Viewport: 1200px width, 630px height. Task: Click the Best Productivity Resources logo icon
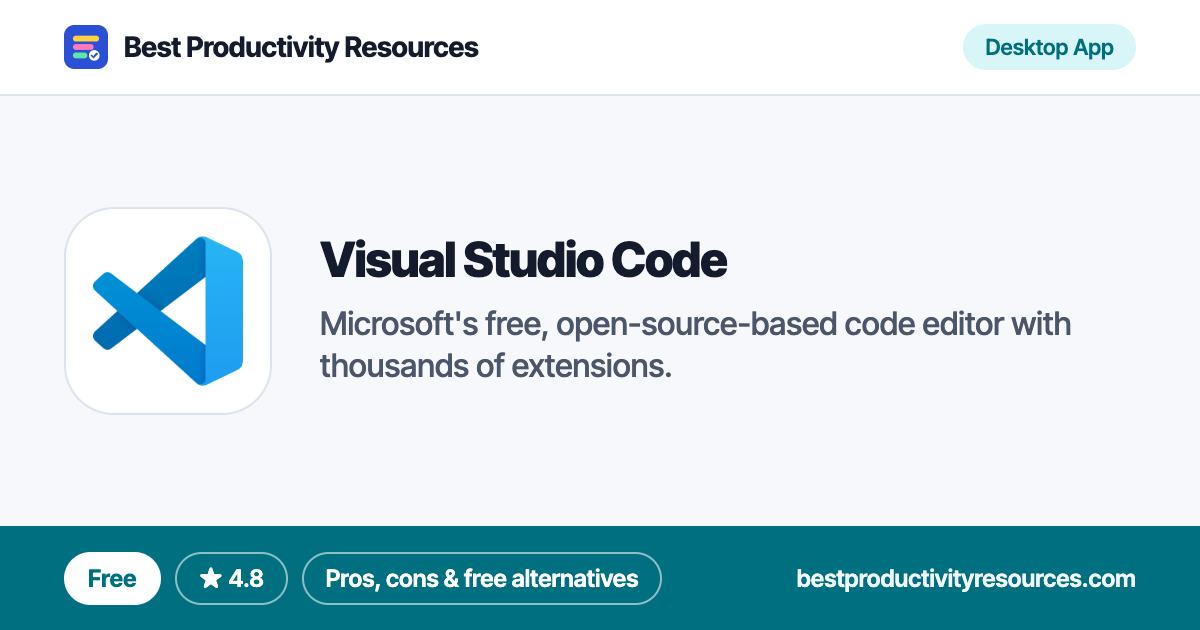pyautogui.click(x=86, y=47)
